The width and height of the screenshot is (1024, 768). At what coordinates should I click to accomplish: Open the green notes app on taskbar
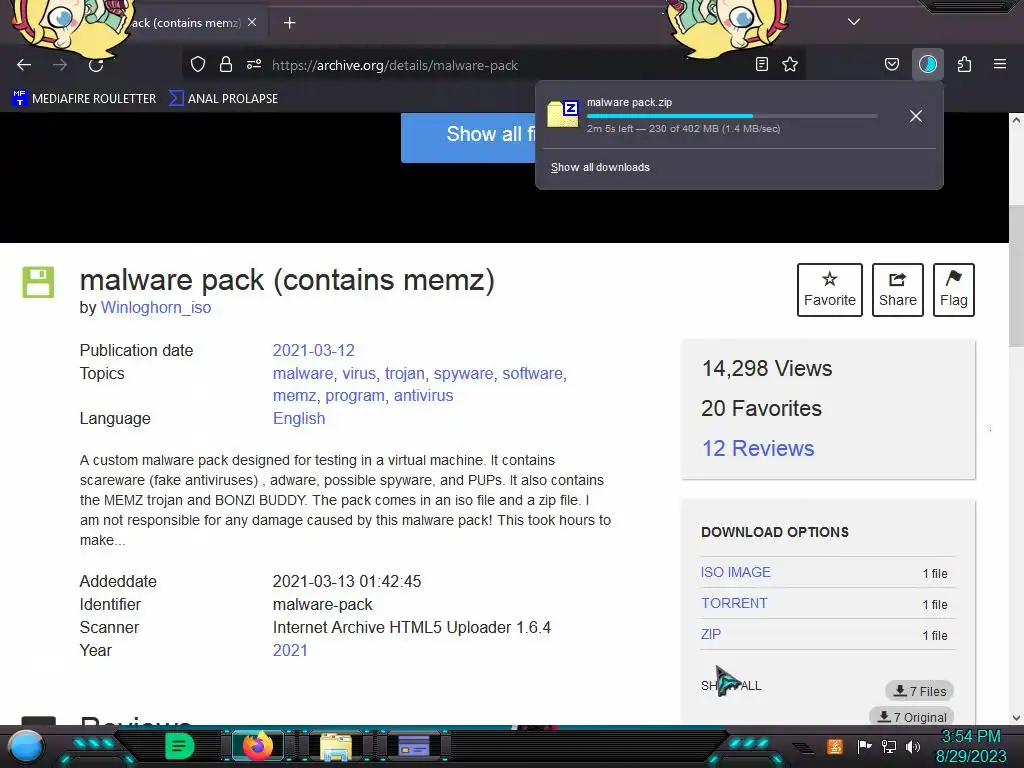(x=179, y=746)
